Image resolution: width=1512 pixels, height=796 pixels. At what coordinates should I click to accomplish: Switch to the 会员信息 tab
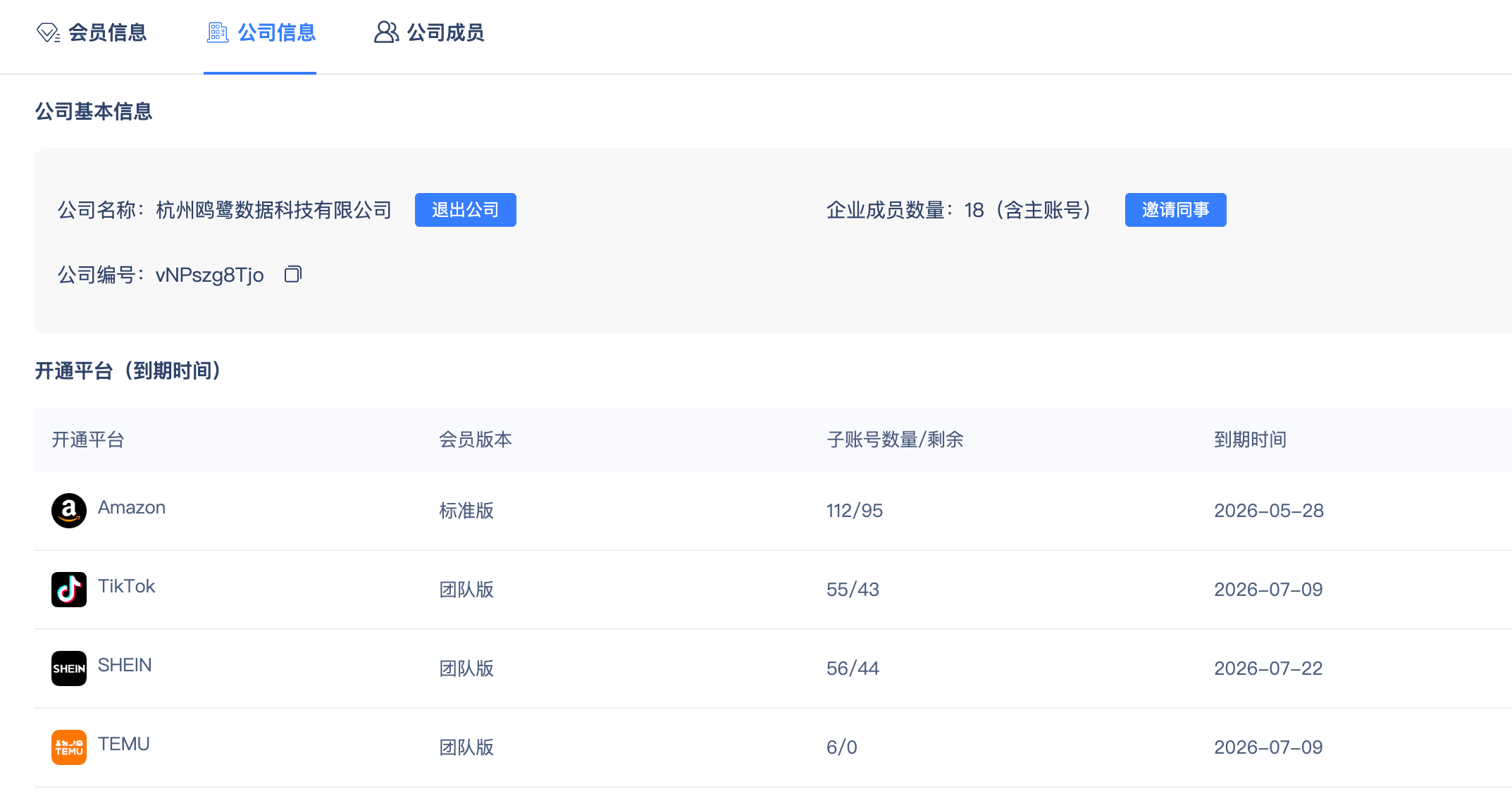click(107, 32)
